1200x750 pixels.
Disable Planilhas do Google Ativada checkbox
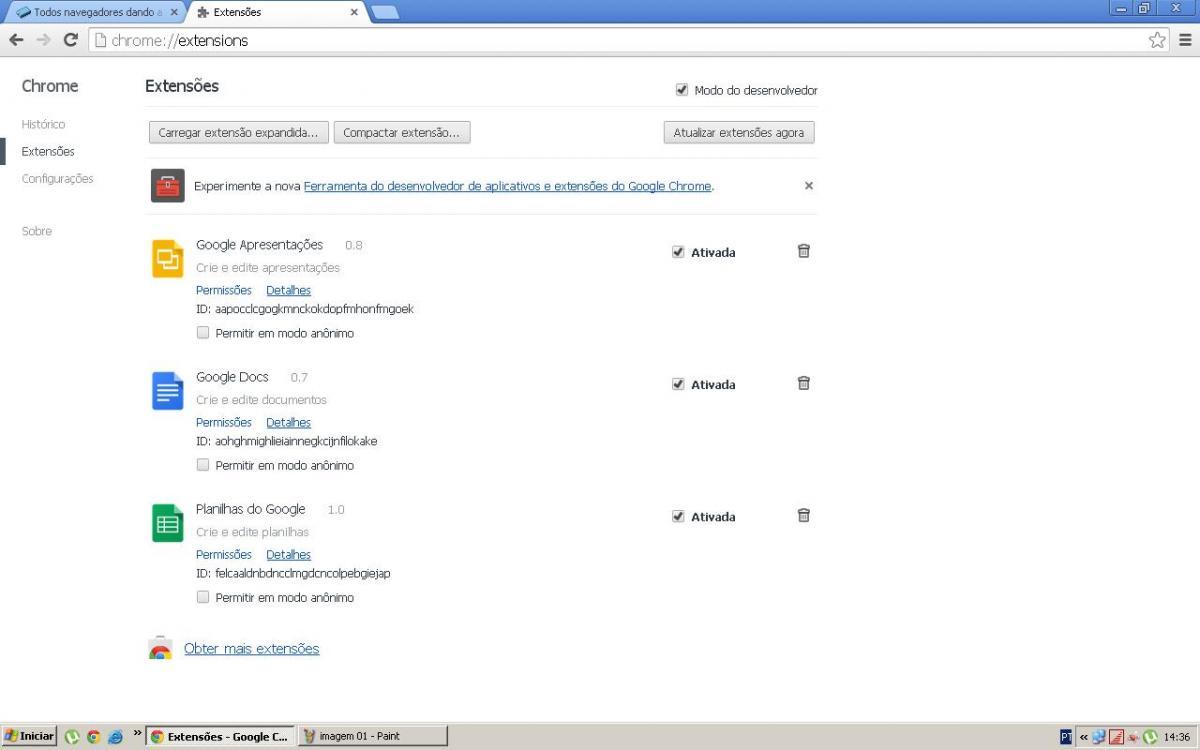tap(678, 516)
